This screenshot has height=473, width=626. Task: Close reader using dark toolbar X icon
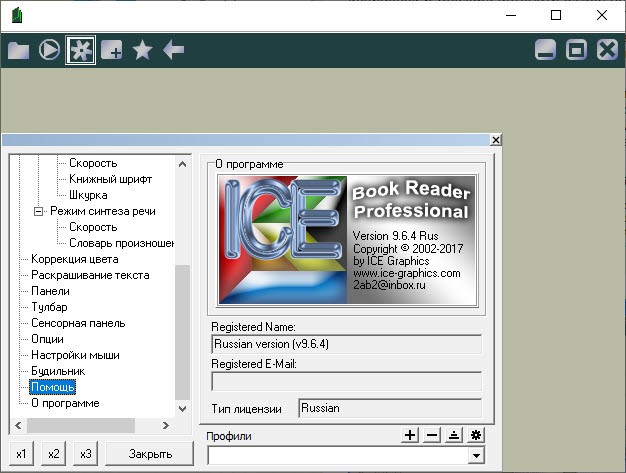click(x=607, y=50)
